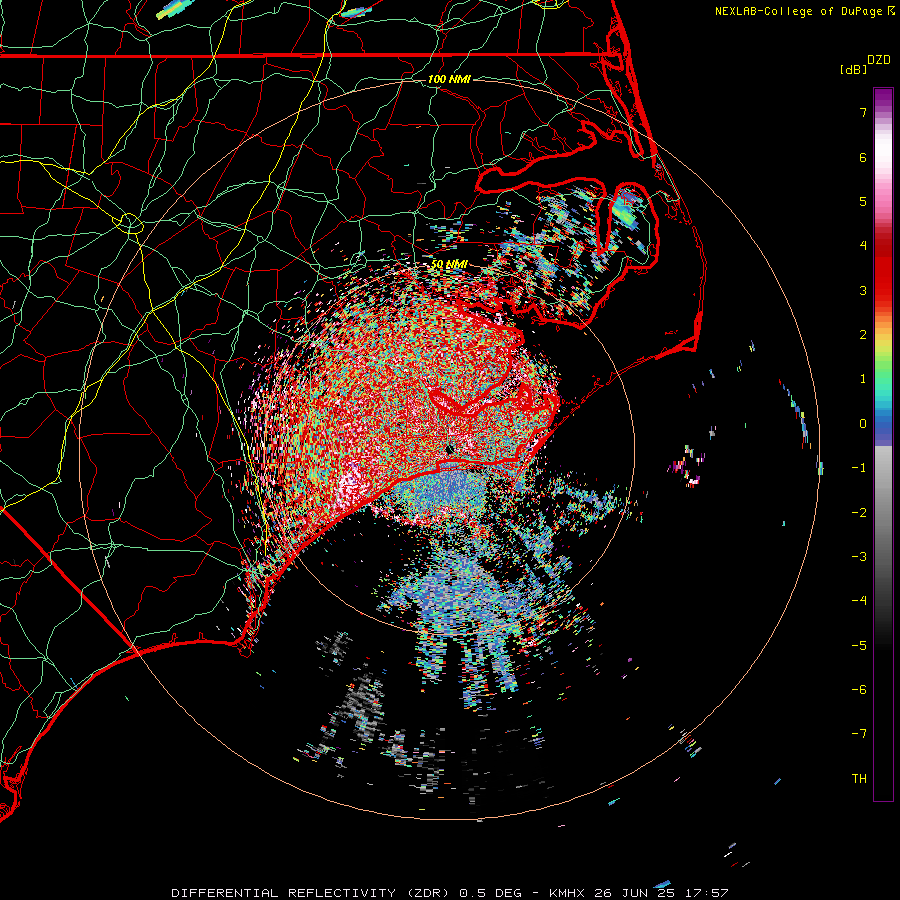Click the Differential Reflectivity title caption
The image size is (900, 900).
point(449,893)
